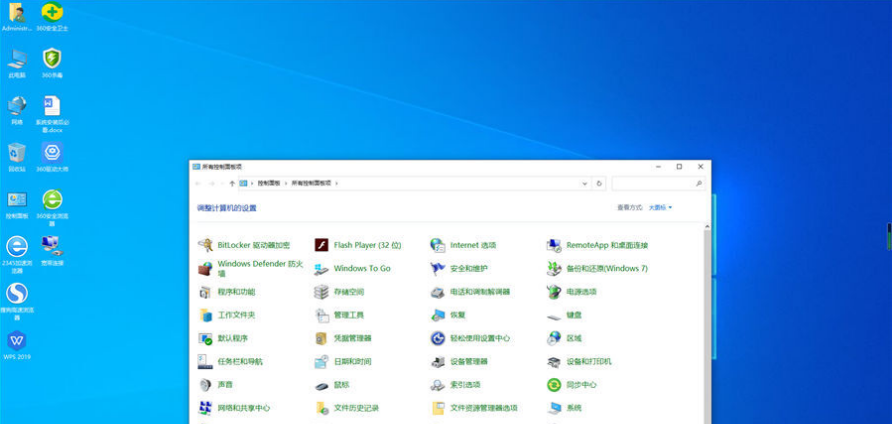Open the Power Options item
The image size is (892, 424).
pyautogui.click(x=580, y=292)
